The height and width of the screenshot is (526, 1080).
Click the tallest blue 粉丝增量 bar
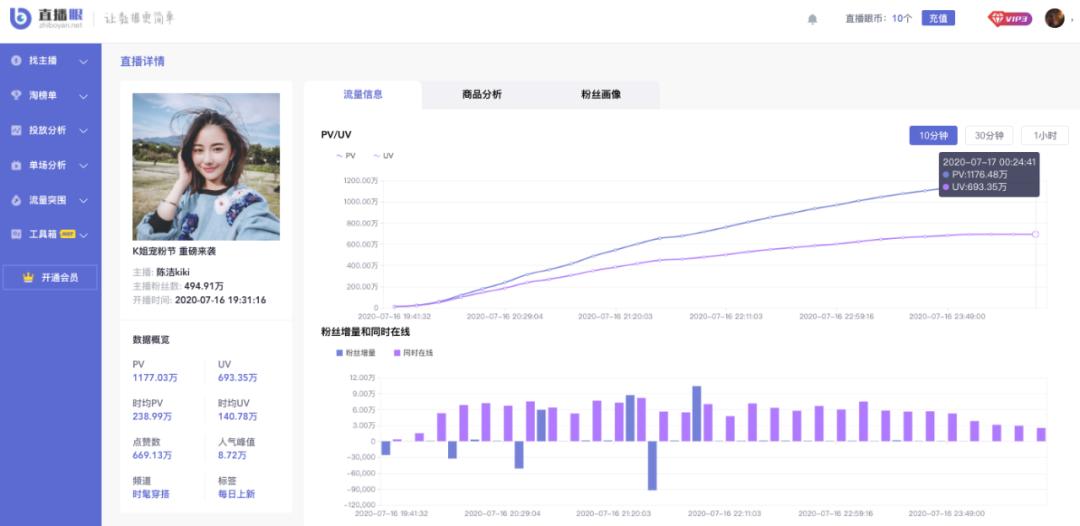coord(696,413)
